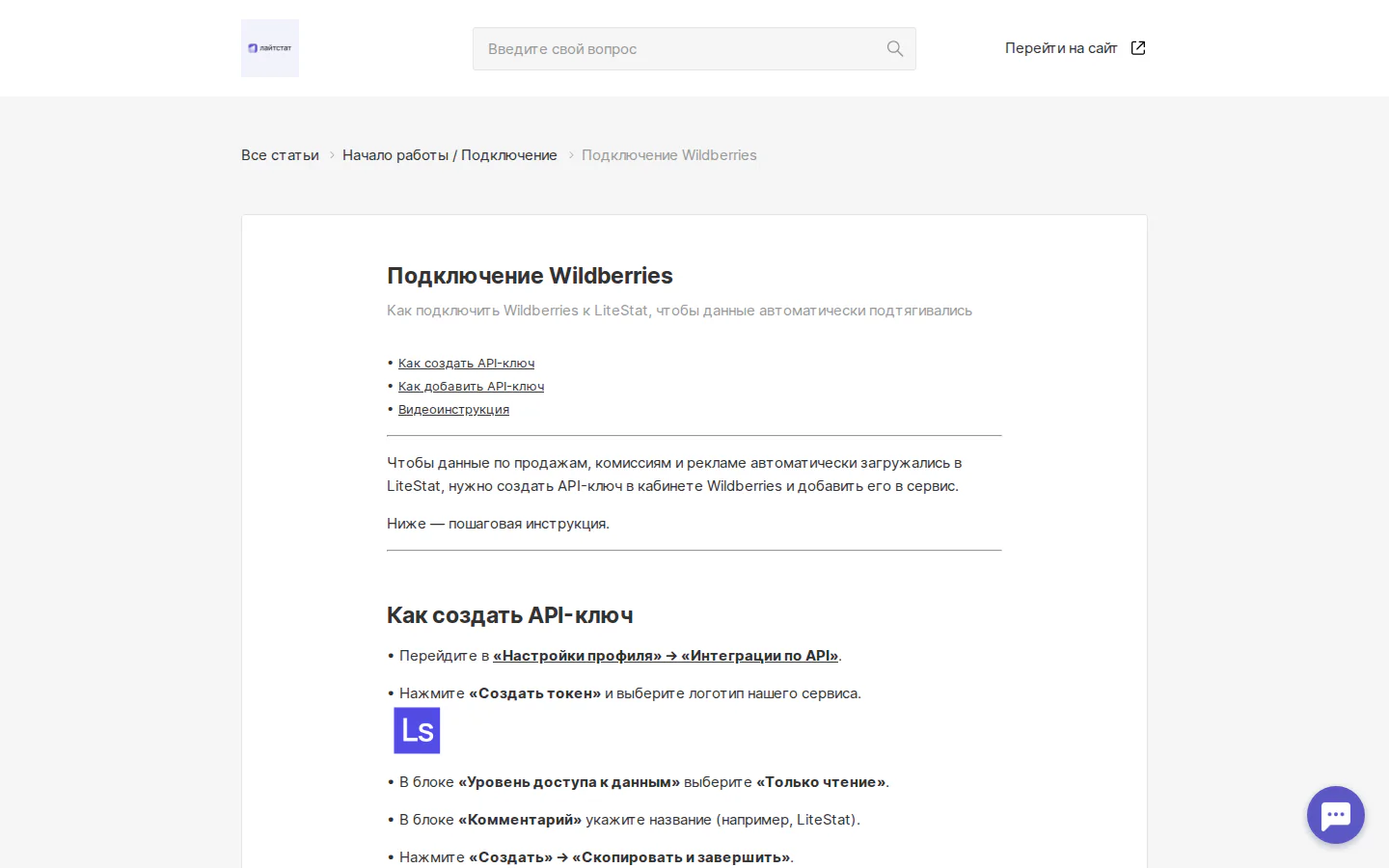Focus the 'Введите свой вопрос' search field
Image resolution: width=1389 pixels, height=868 pixels.
pos(694,48)
